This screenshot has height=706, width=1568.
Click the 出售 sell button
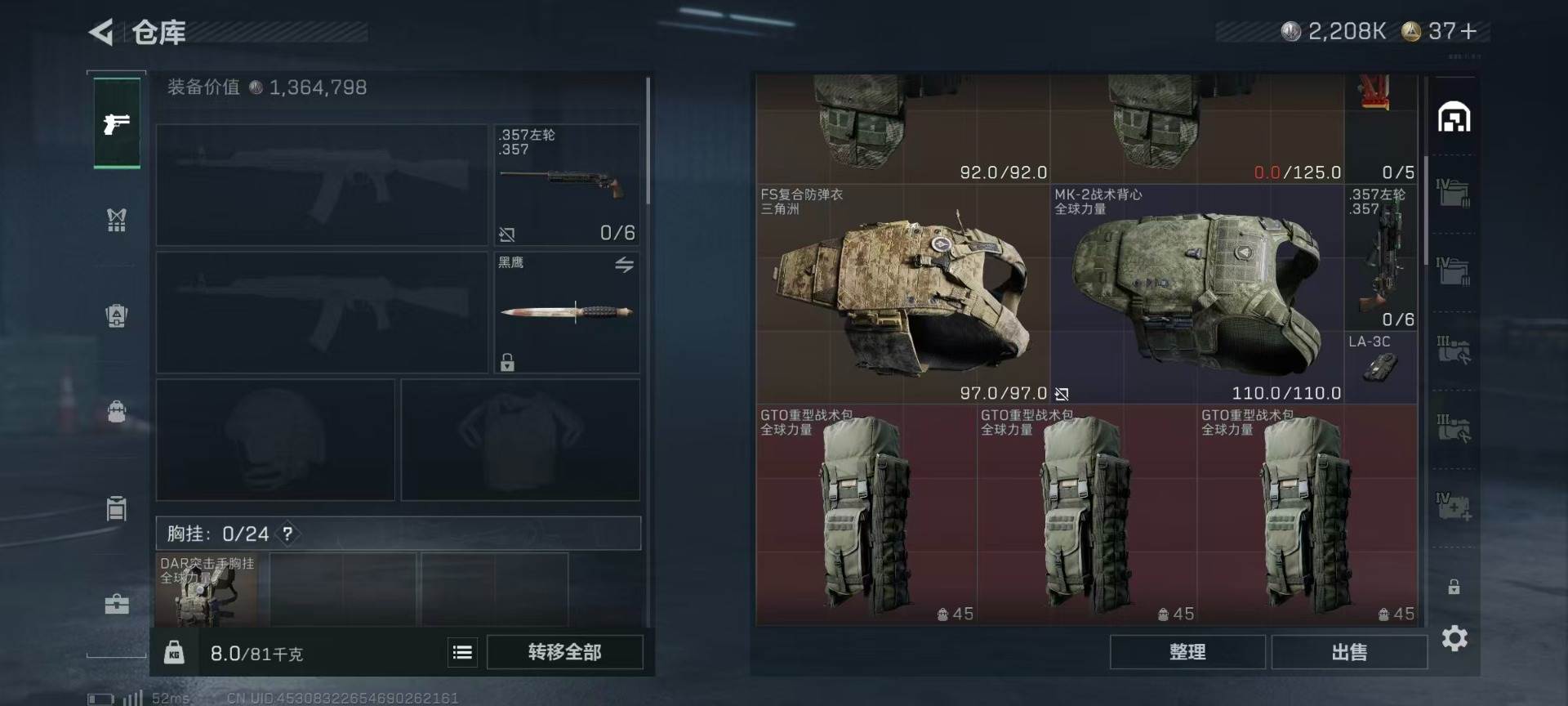tap(1349, 652)
